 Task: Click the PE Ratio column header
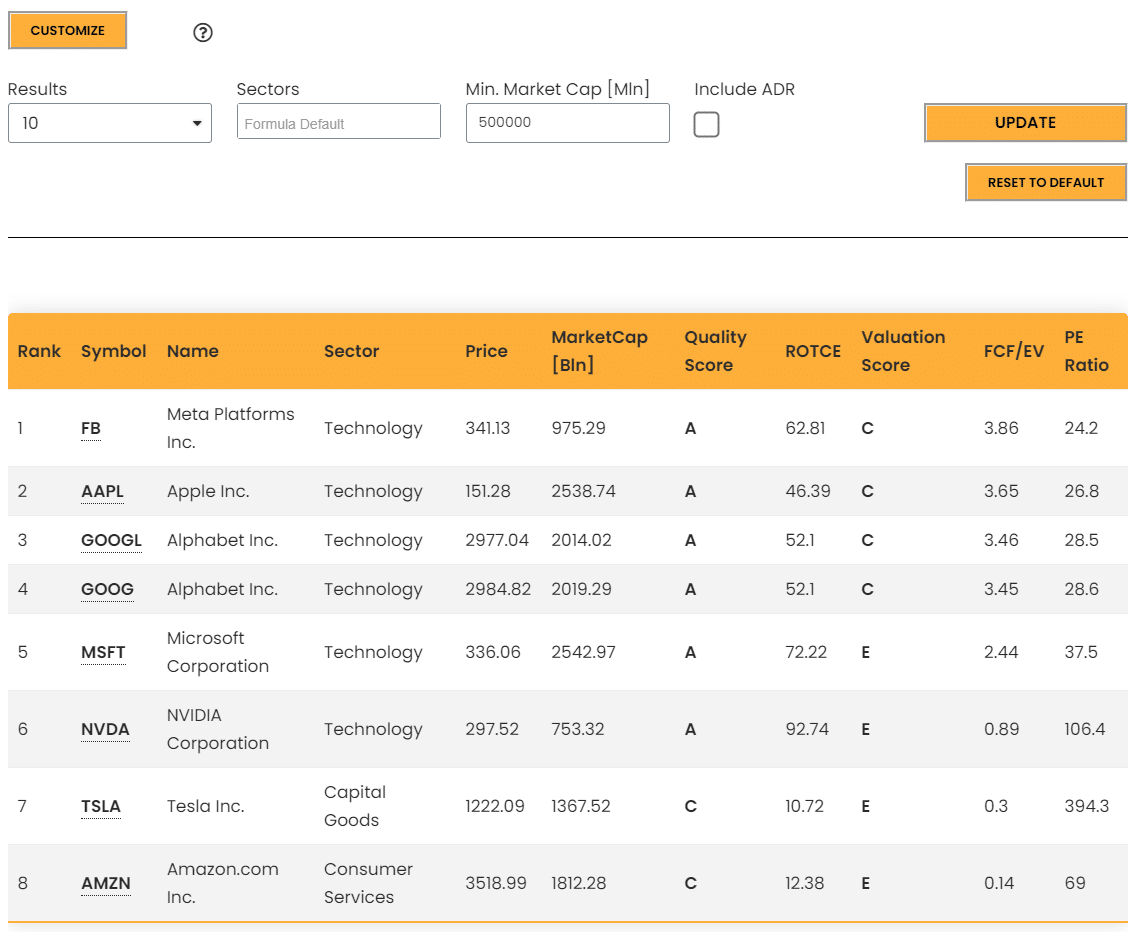click(1087, 351)
